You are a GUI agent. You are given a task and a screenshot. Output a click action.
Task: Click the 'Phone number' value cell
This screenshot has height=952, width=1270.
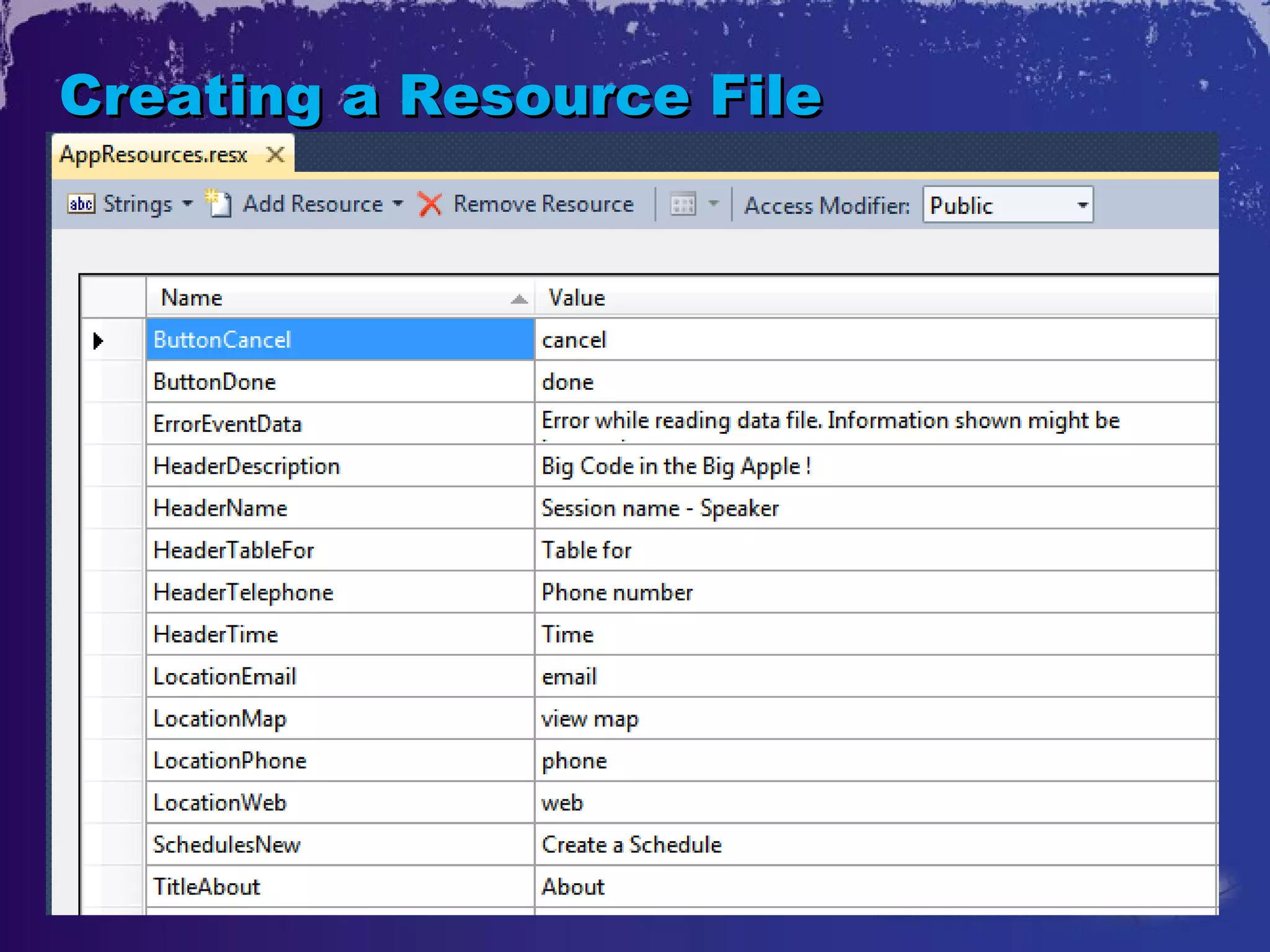click(x=875, y=593)
